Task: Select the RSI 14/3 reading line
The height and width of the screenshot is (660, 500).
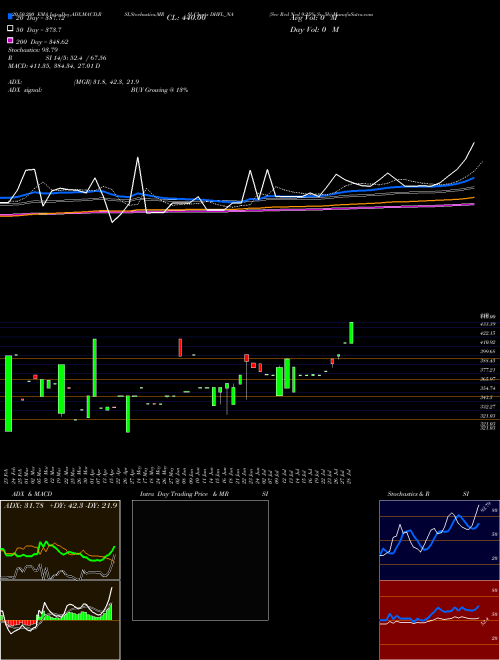Action: tap(57, 58)
